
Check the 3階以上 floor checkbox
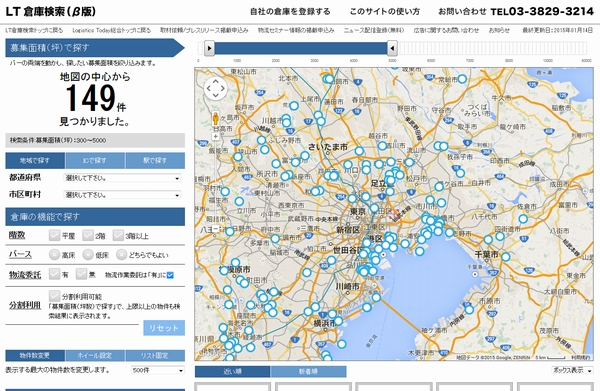(118, 235)
